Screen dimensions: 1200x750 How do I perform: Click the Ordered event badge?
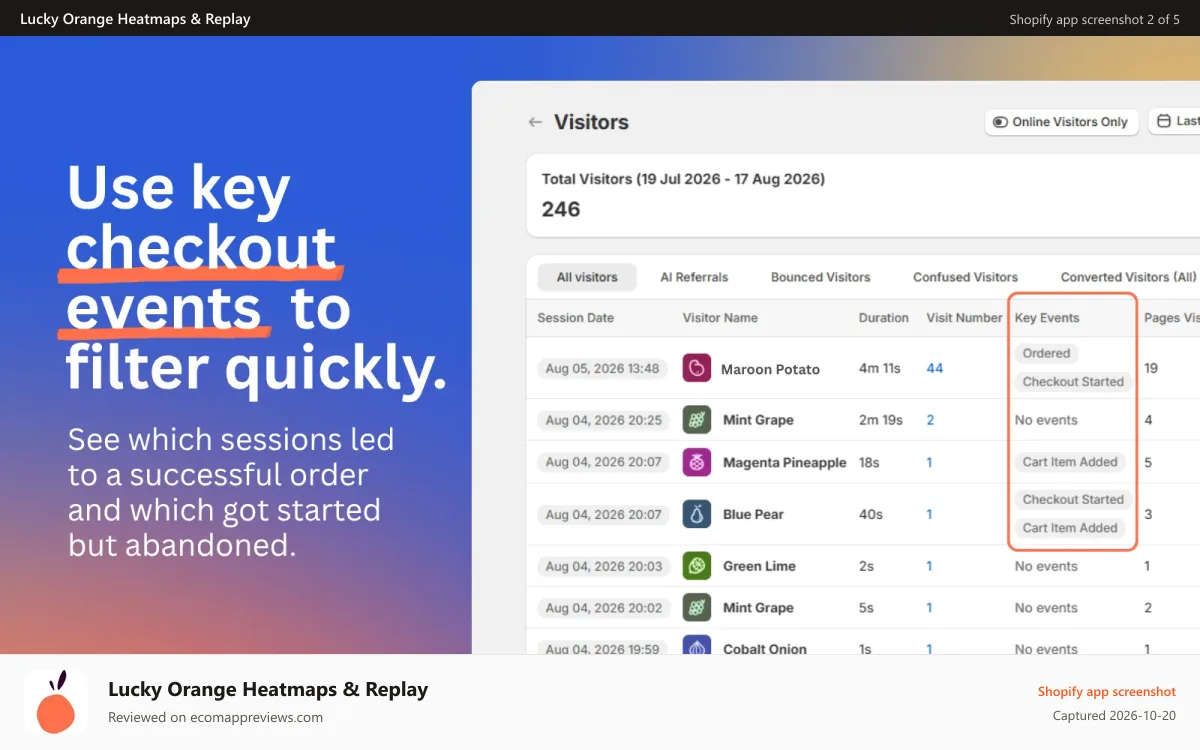(x=1046, y=353)
